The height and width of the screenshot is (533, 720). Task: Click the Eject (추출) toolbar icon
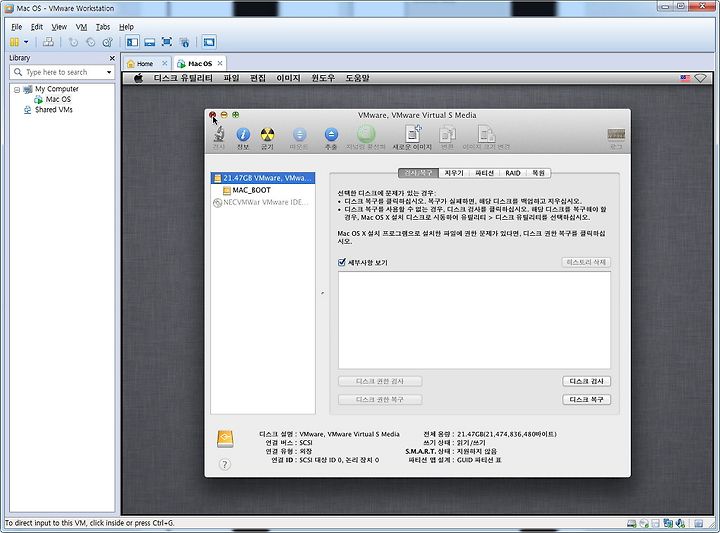pos(331,134)
